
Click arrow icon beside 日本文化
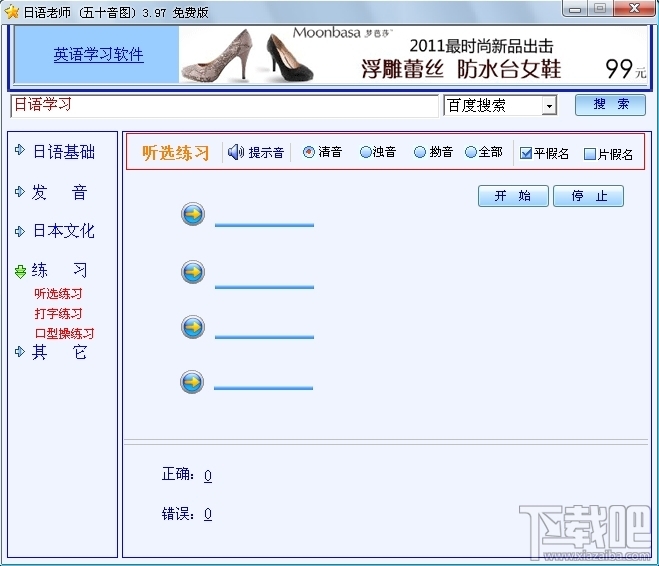(x=19, y=231)
